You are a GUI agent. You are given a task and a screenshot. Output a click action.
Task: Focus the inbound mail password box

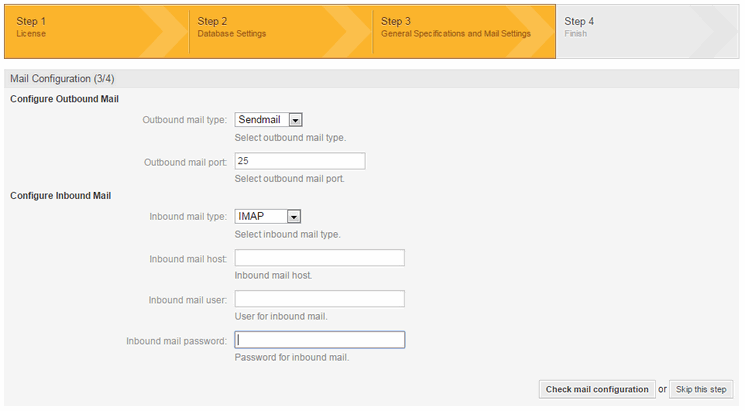pyautogui.click(x=319, y=340)
